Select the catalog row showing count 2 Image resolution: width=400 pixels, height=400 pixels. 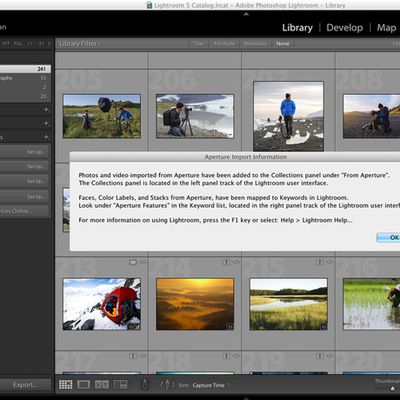(25, 87)
